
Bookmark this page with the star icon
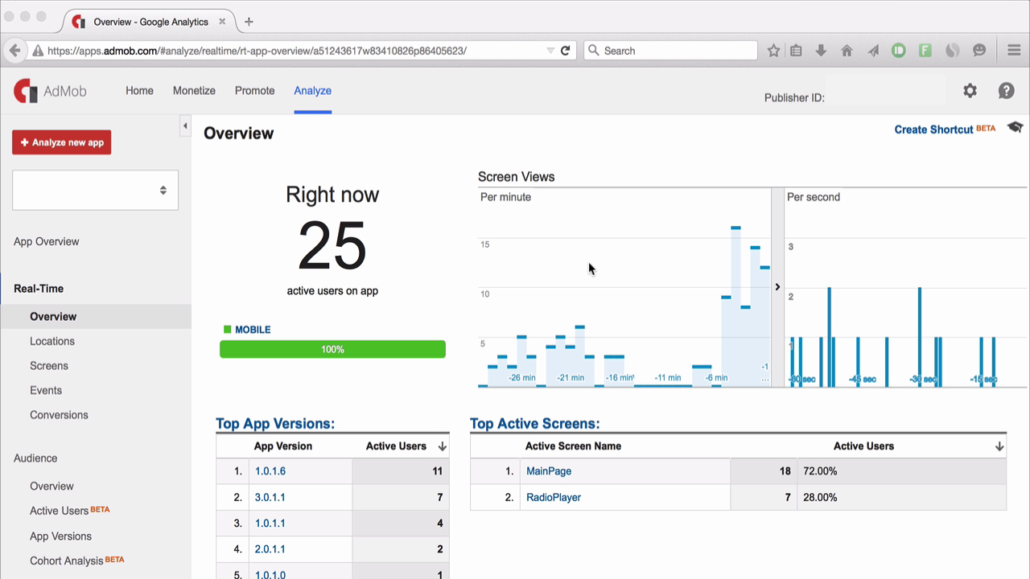click(x=773, y=51)
